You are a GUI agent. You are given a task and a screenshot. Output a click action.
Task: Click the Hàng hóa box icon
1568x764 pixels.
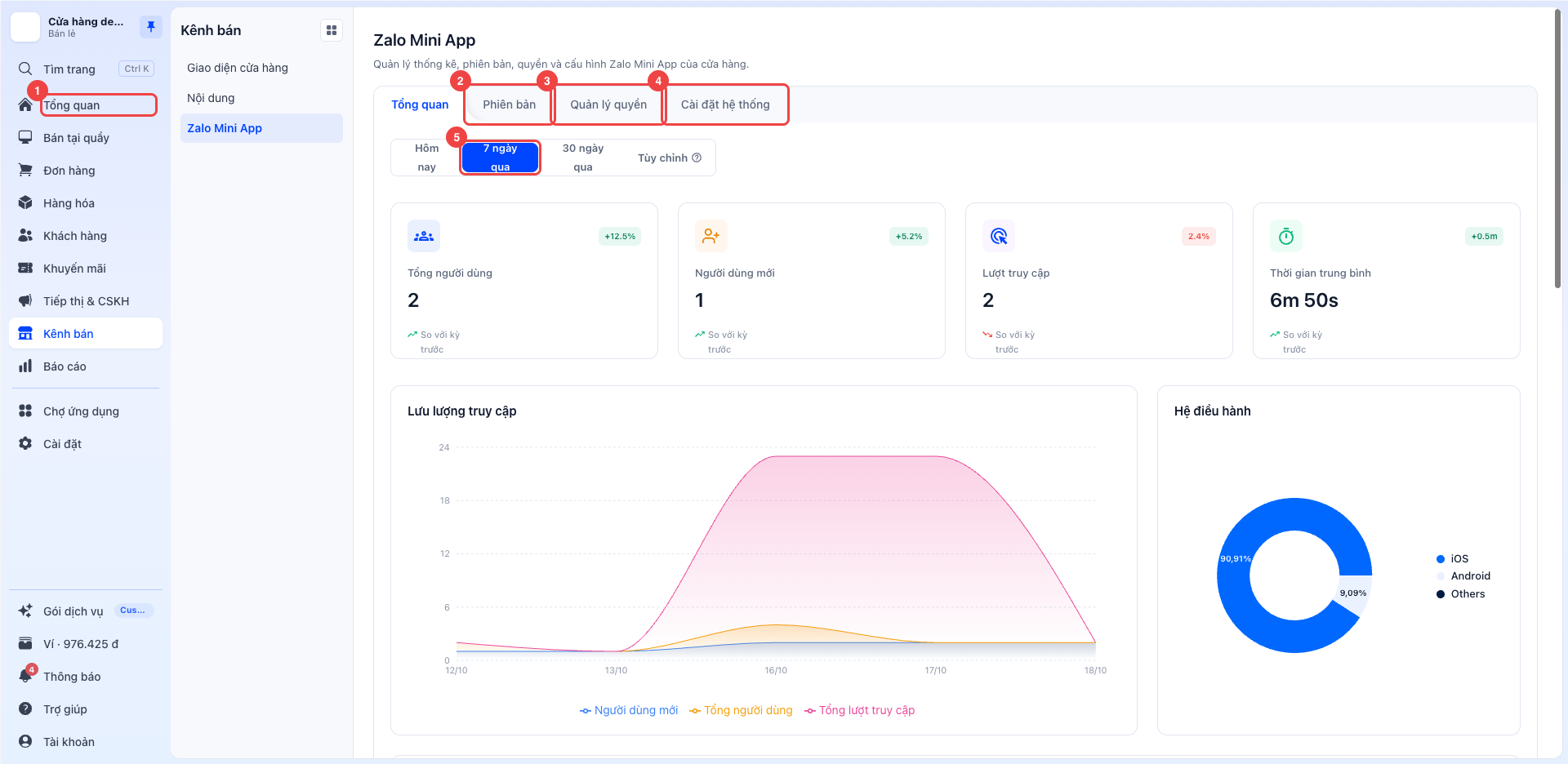click(x=25, y=202)
